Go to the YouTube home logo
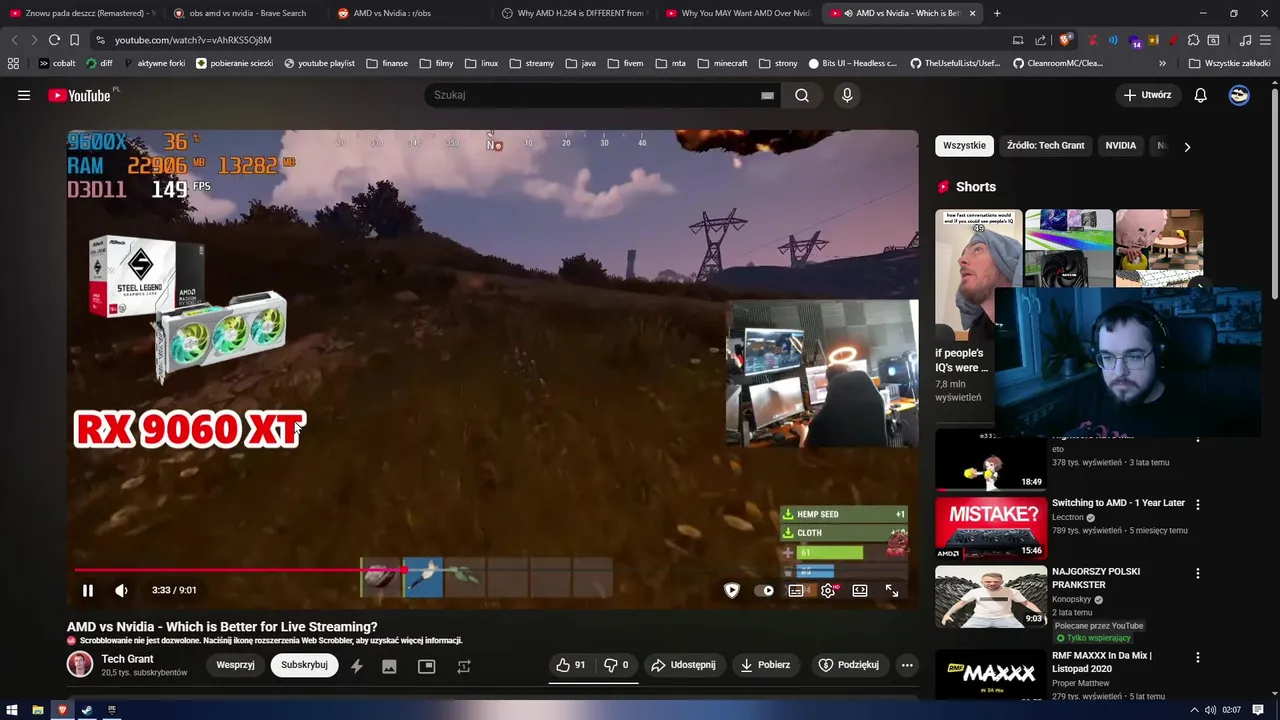This screenshot has width=1280, height=720. 79,95
